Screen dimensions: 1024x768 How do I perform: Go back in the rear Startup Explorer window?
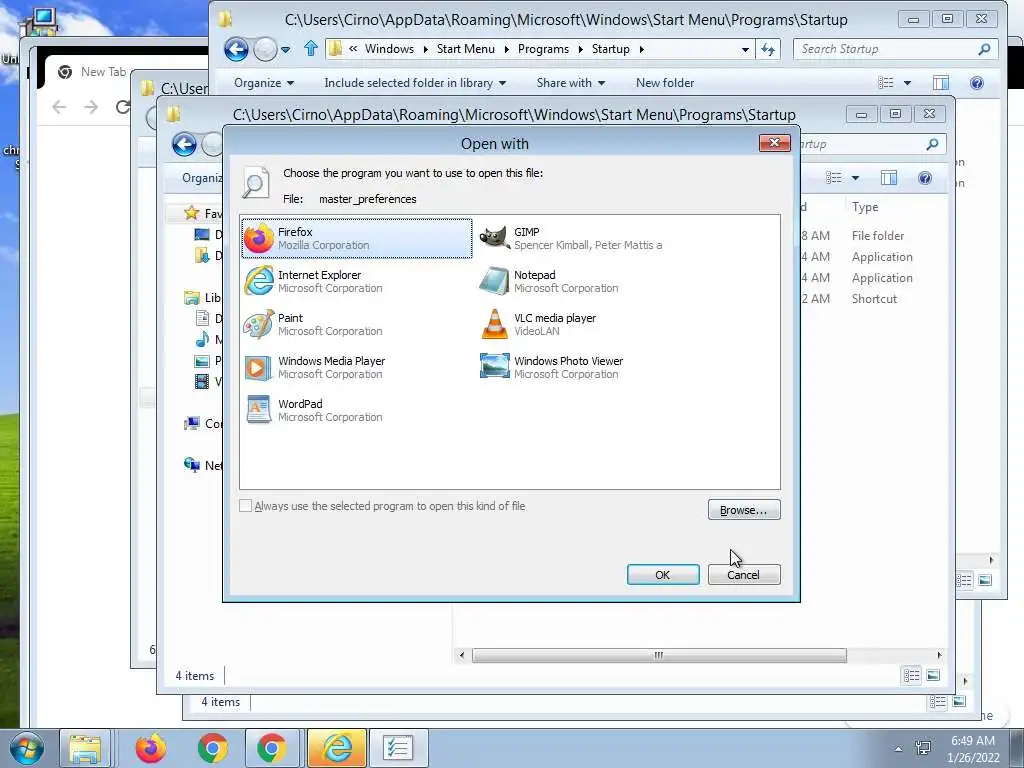236,49
